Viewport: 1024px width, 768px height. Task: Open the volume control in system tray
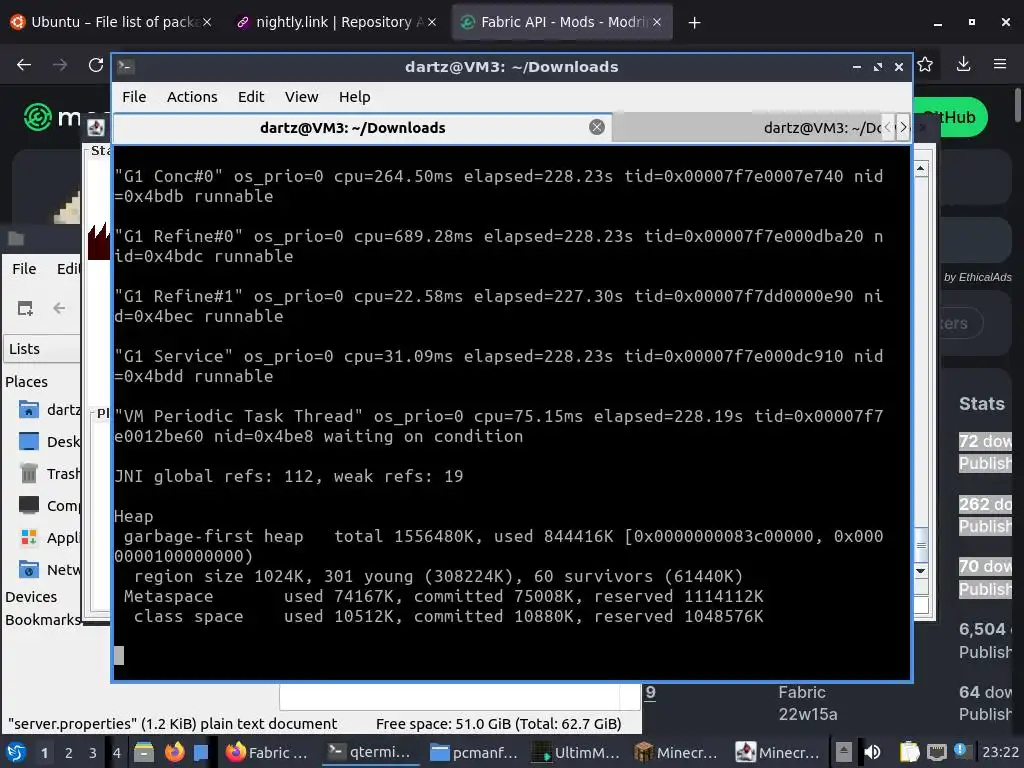click(x=872, y=752)
